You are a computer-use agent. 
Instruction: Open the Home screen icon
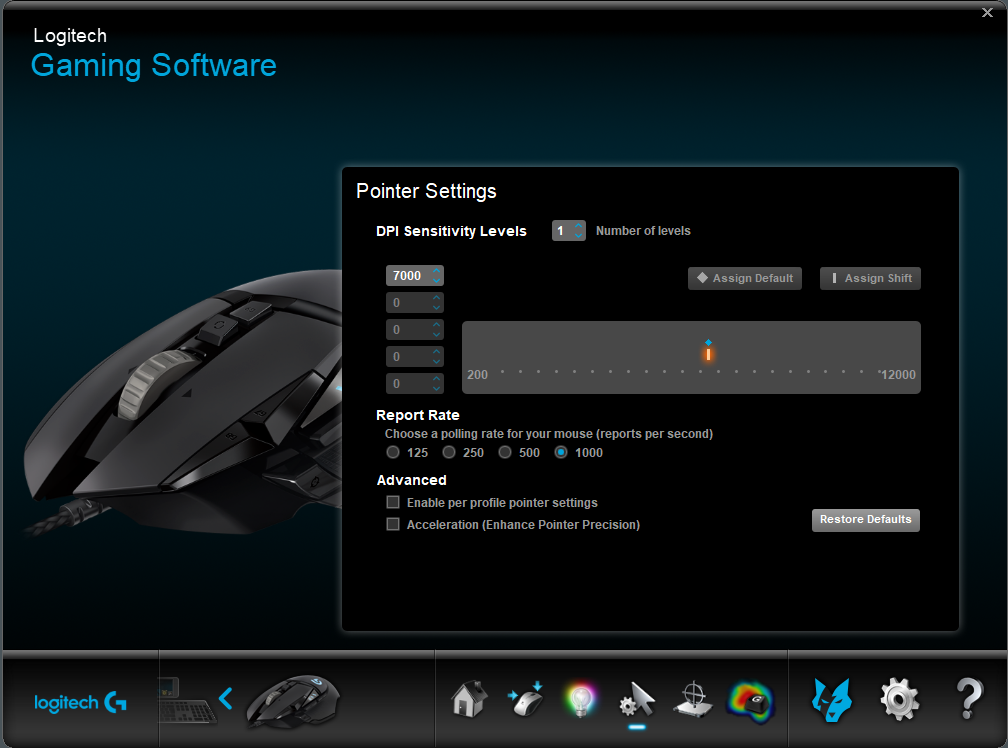tap(469, 699)
